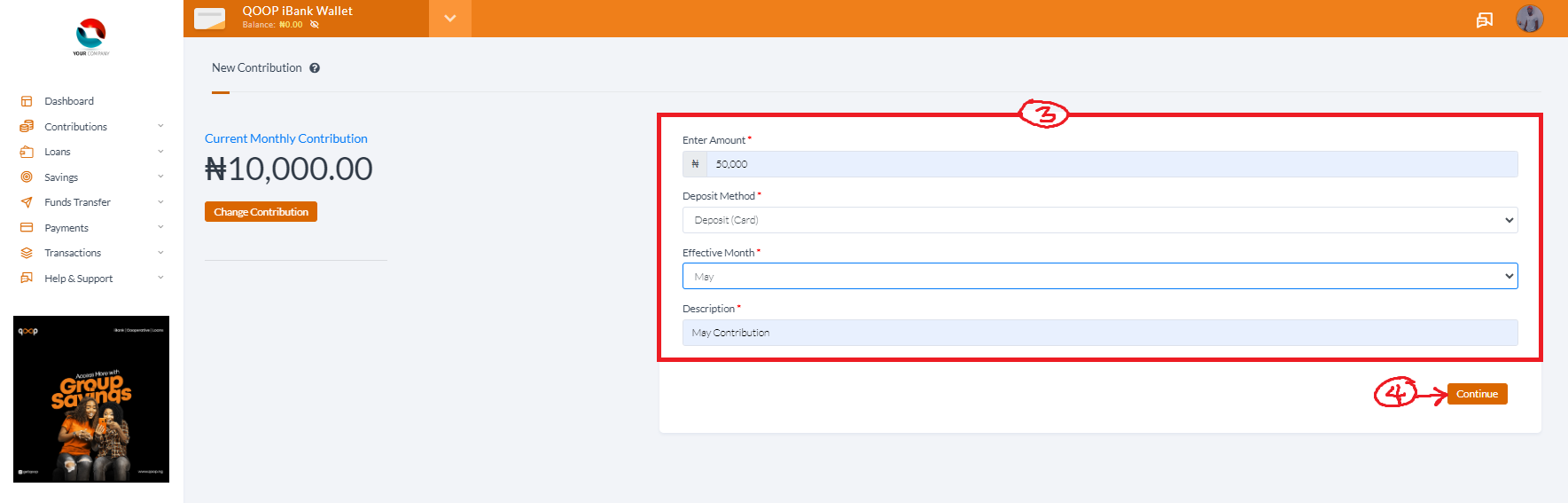The width and height of the screenshot is (1568, 503).
Task: Open the Funds Transfer menu item
Action: coord(78,202)
